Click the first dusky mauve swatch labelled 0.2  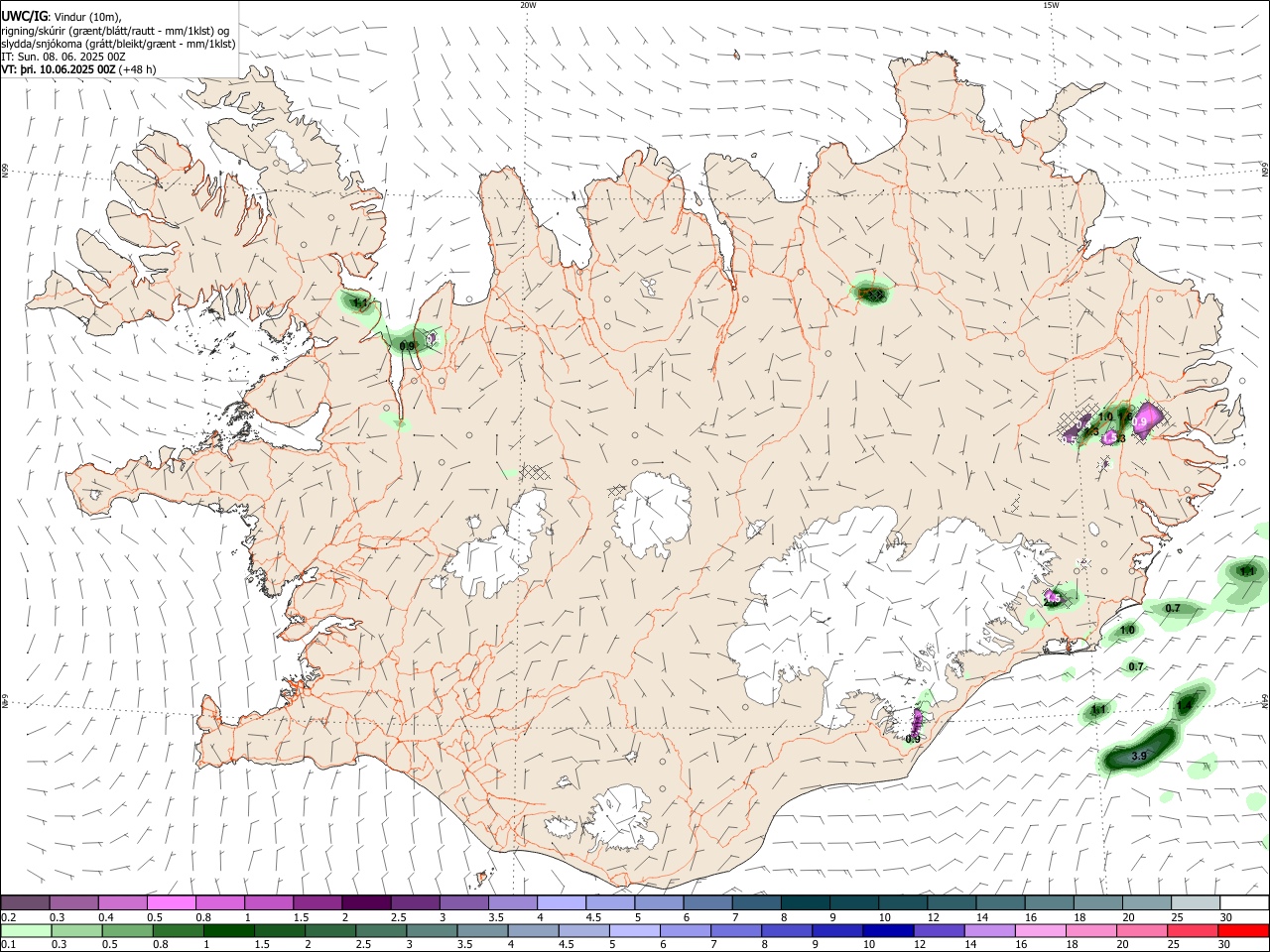[x=25, y=902]
